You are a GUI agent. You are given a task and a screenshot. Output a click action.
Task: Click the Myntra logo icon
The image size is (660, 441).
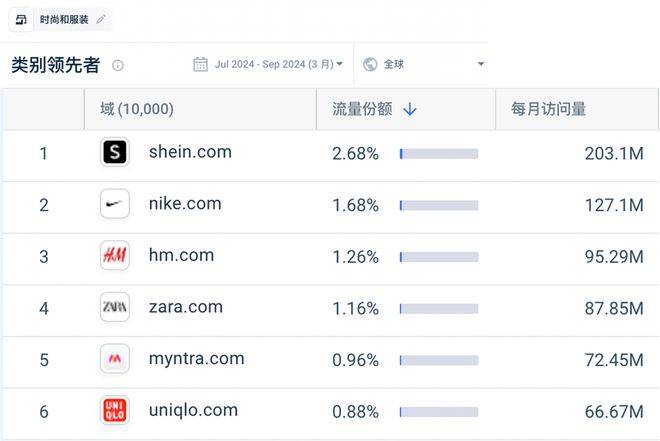[115, 359]
